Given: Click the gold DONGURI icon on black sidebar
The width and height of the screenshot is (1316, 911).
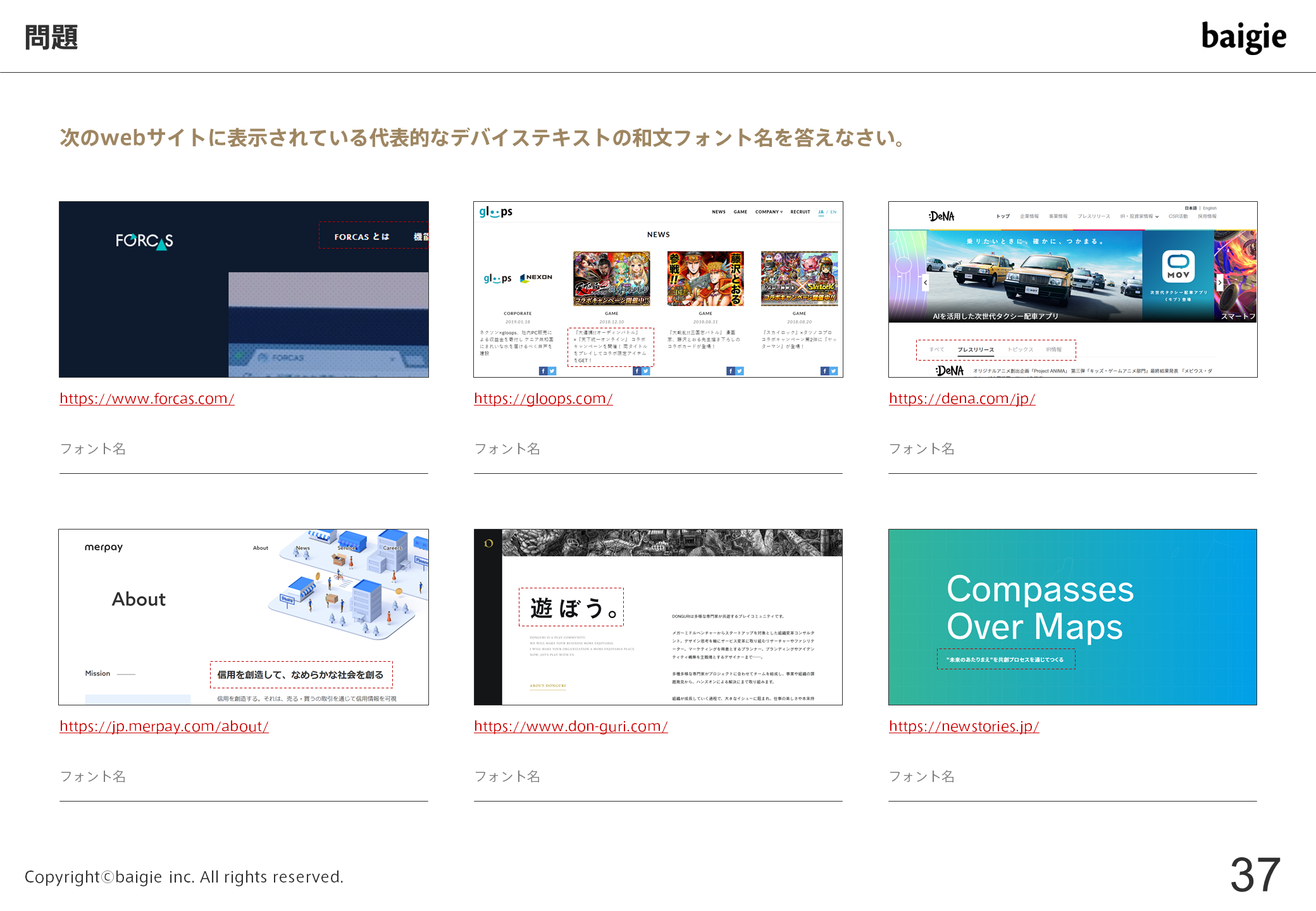Looking at the screenshot, I should tap(488, 543).
